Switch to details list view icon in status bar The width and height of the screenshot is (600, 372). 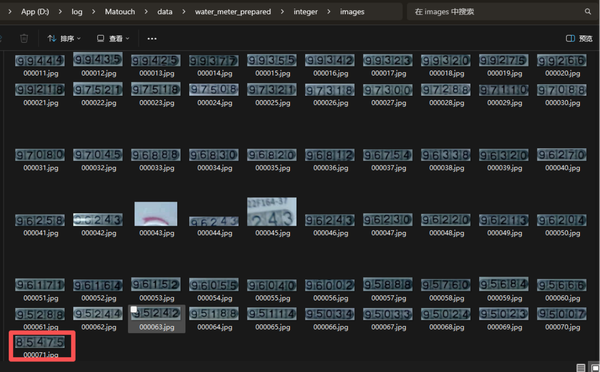tap(580, 367)
